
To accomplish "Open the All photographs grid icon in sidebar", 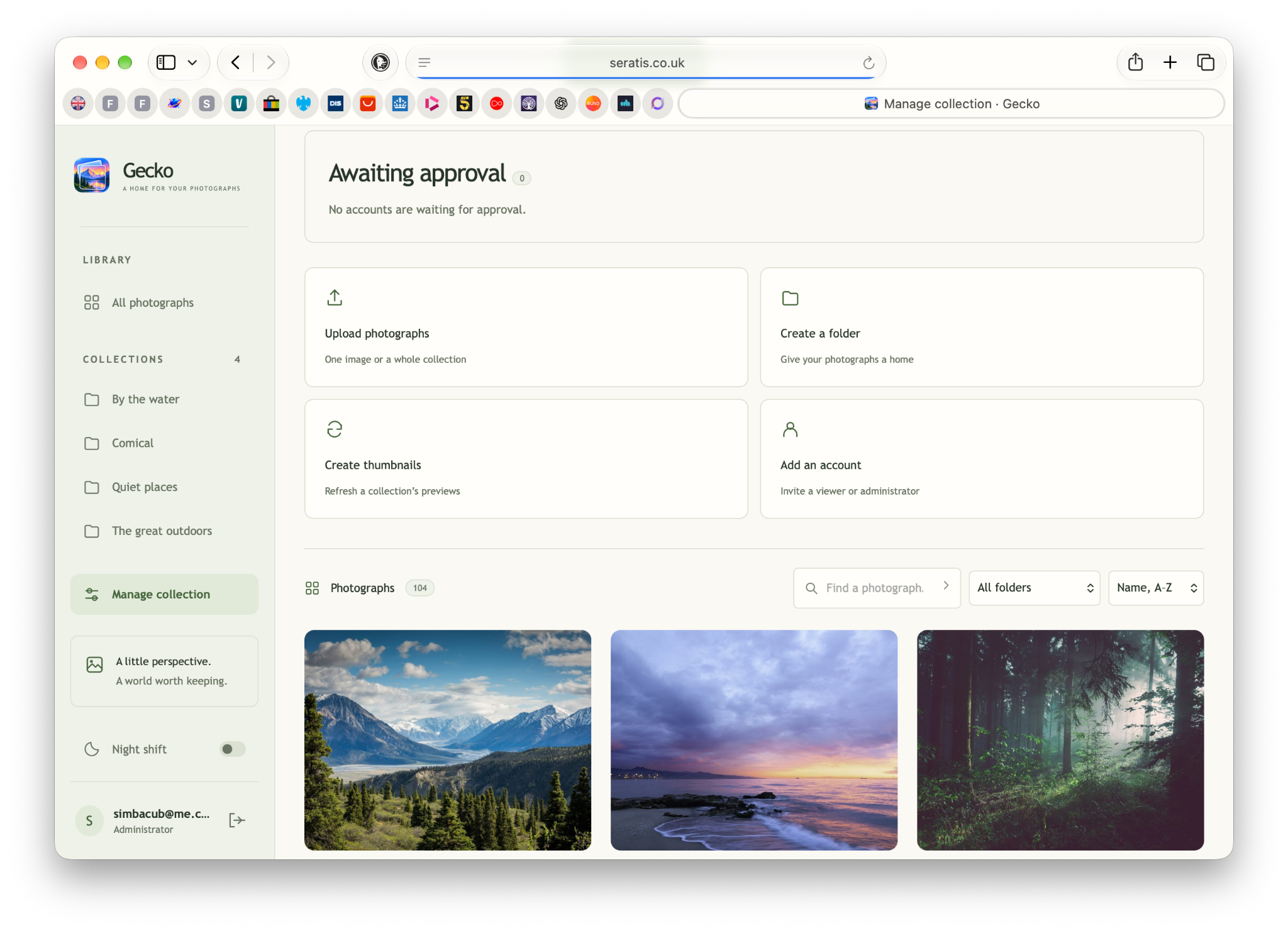I will click(x=92, y=302).
